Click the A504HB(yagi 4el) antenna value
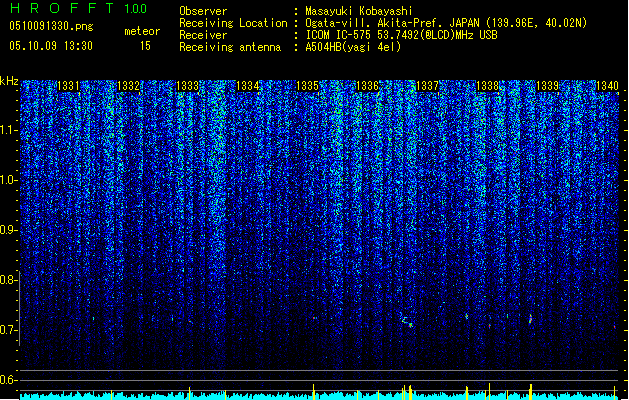The image size is (629, 400). point(353,47)
